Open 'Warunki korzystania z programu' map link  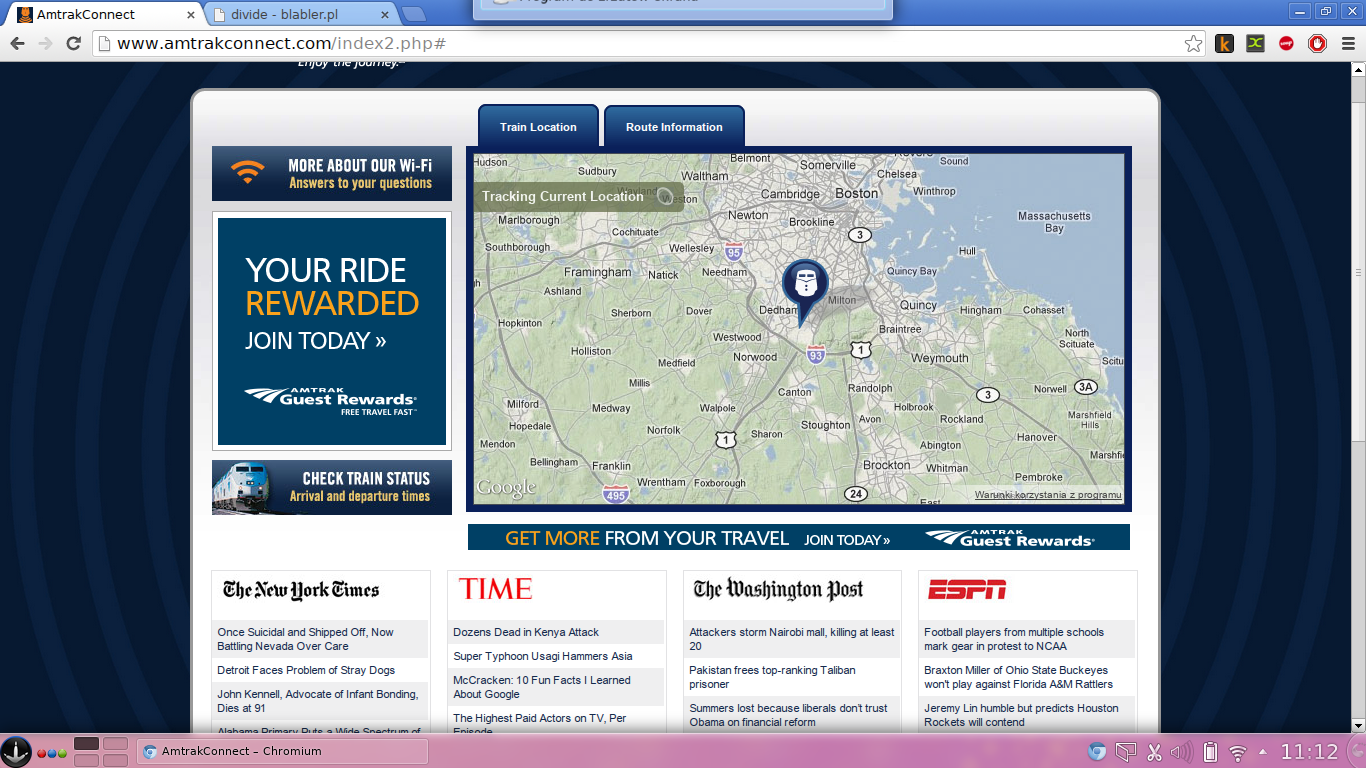[x=1048, y=494]
